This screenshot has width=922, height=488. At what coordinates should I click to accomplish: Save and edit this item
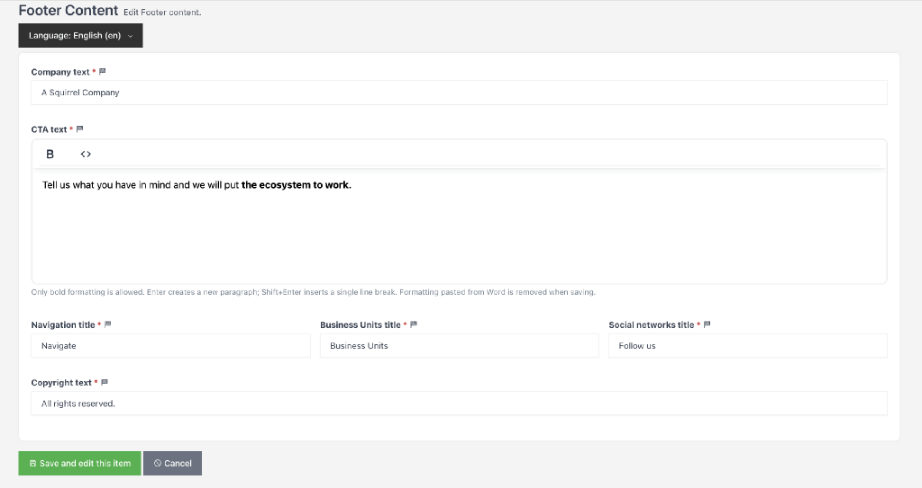pos(80,463)
